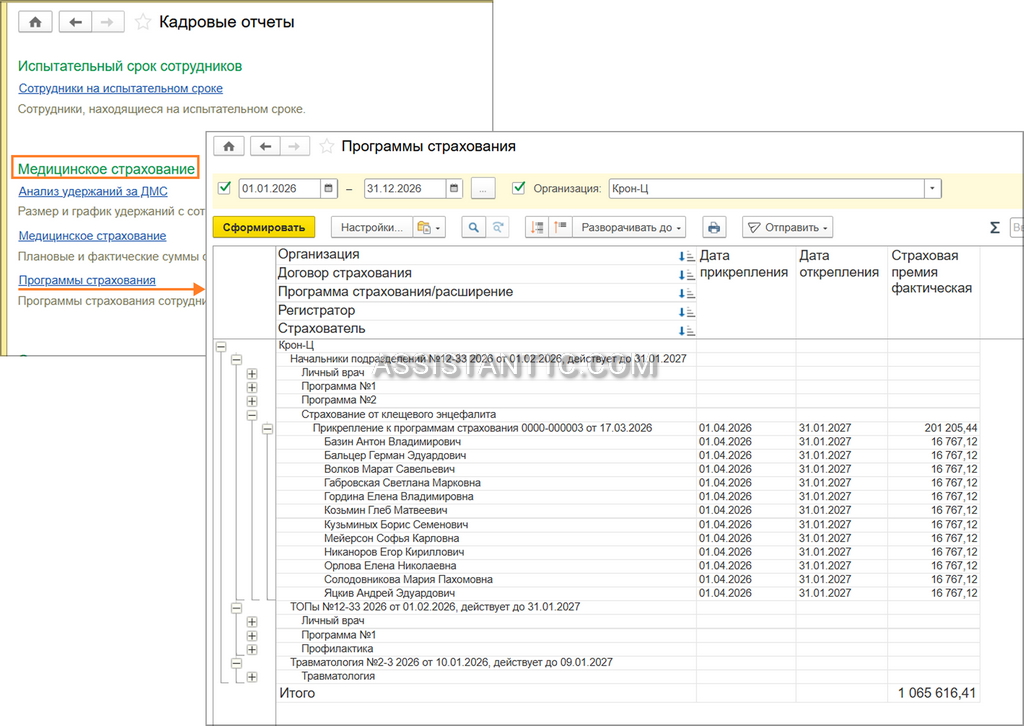The width and height of the screenshot is (1024, 726).
Task: Open calendar picker for start date 01.01.2026
Action: pyautogui.click(x=328, y=189)
